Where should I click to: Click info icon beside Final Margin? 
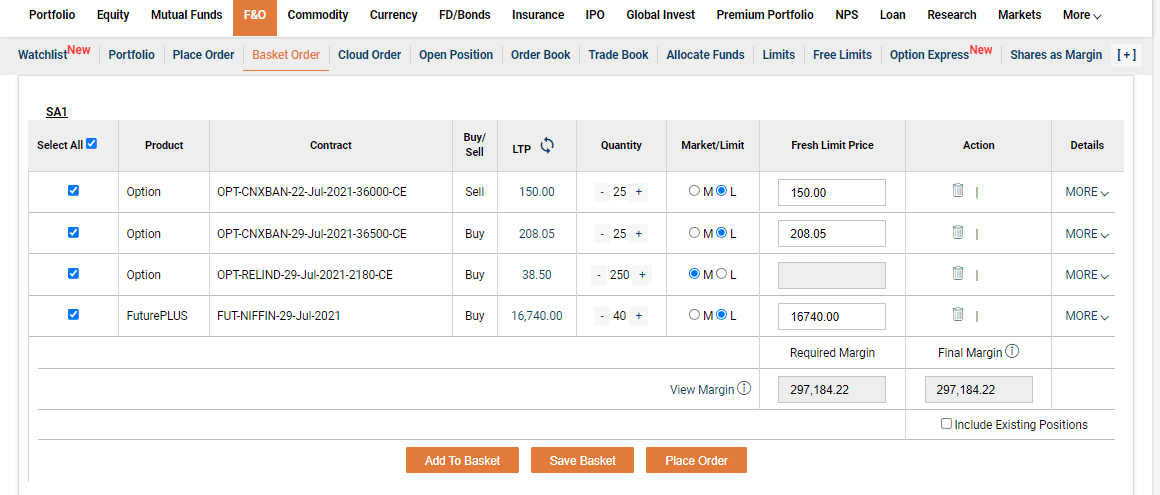click(x=1012, y=351)
